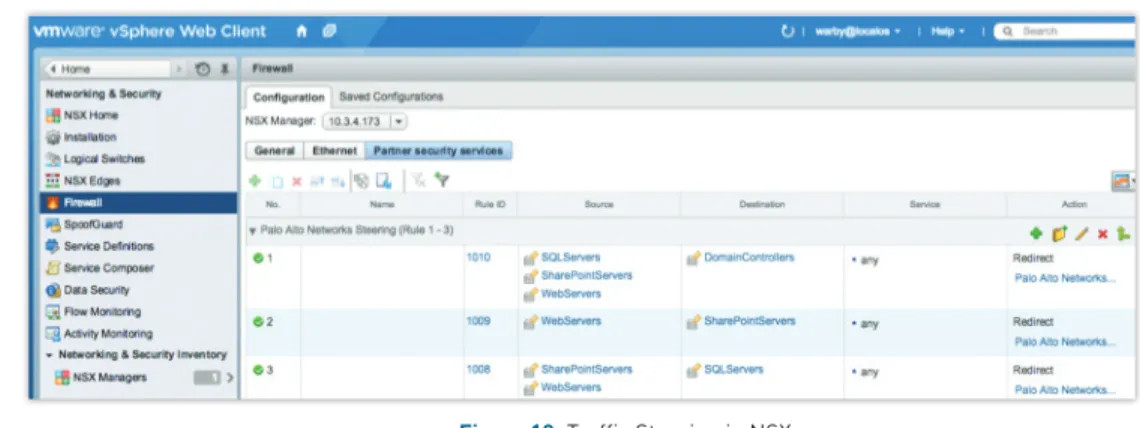Click the refresh icon in the header

787,31
